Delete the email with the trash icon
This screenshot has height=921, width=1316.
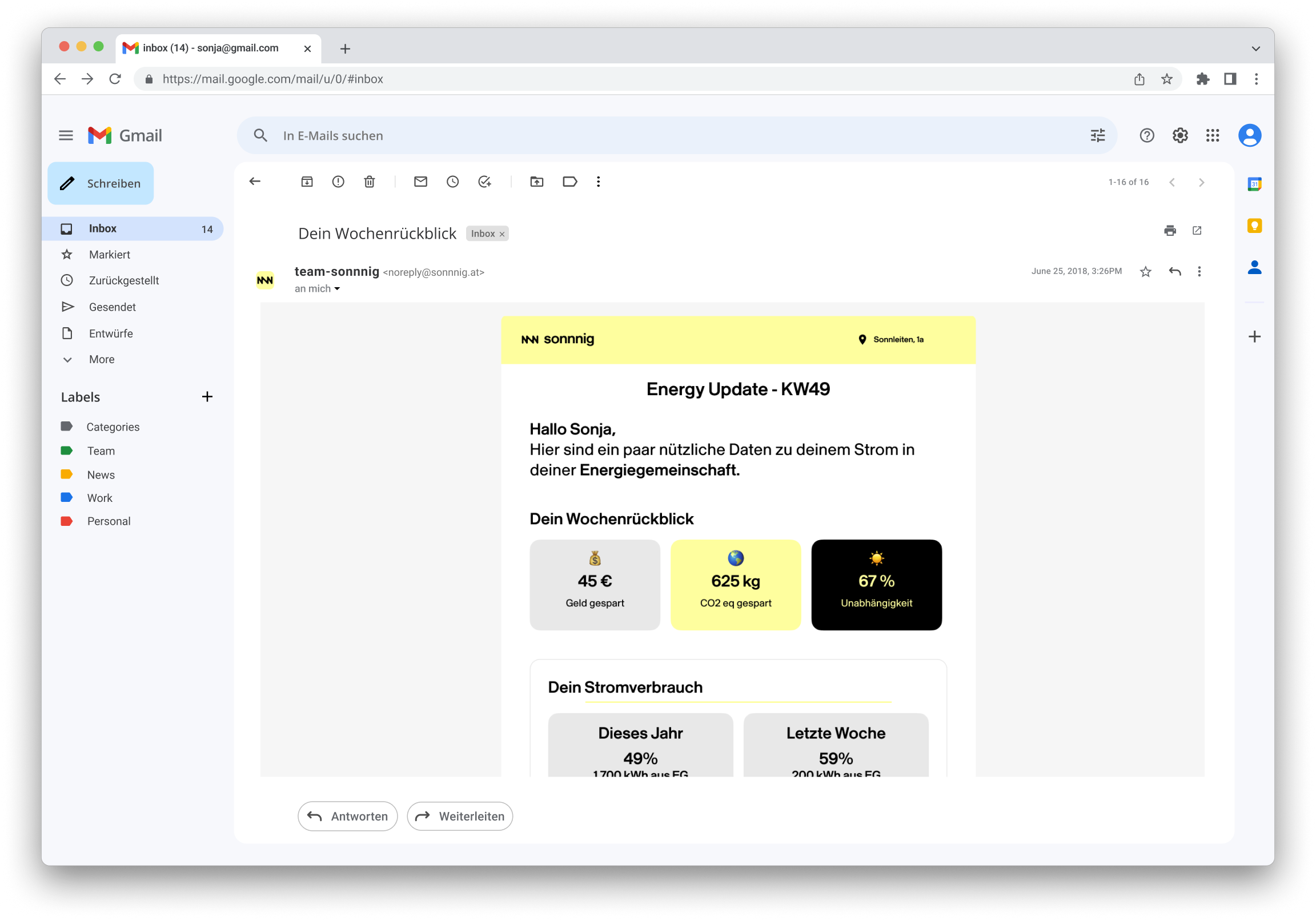369,182
